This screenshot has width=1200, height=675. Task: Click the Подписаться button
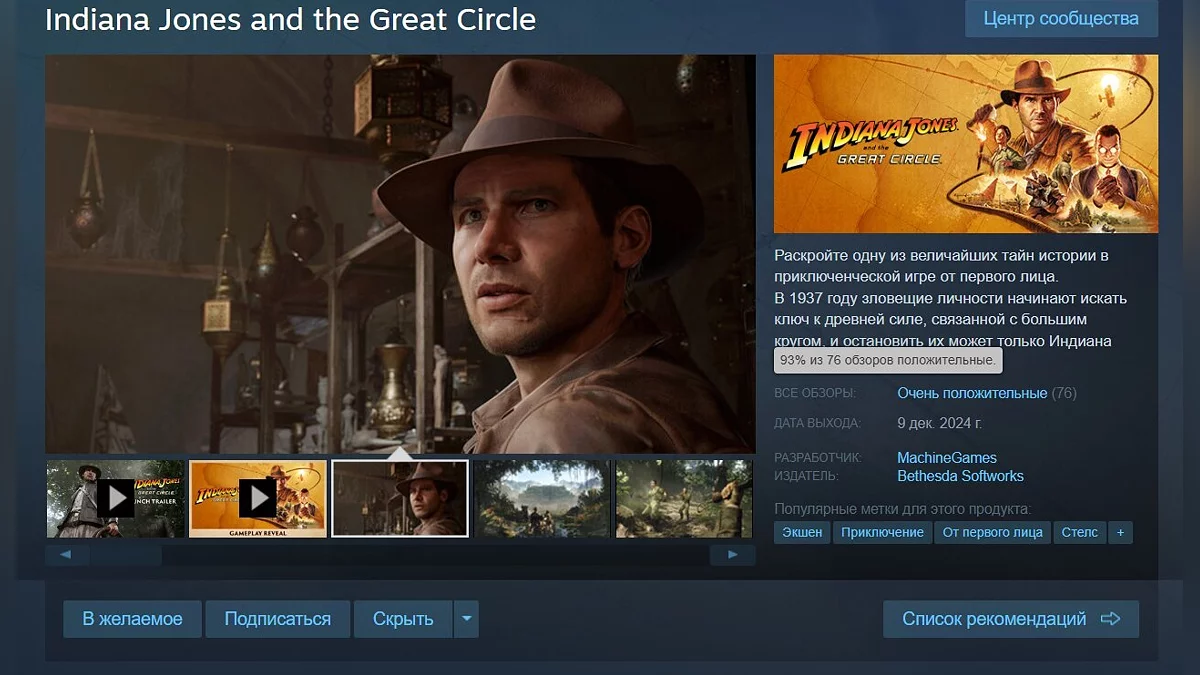277,619
